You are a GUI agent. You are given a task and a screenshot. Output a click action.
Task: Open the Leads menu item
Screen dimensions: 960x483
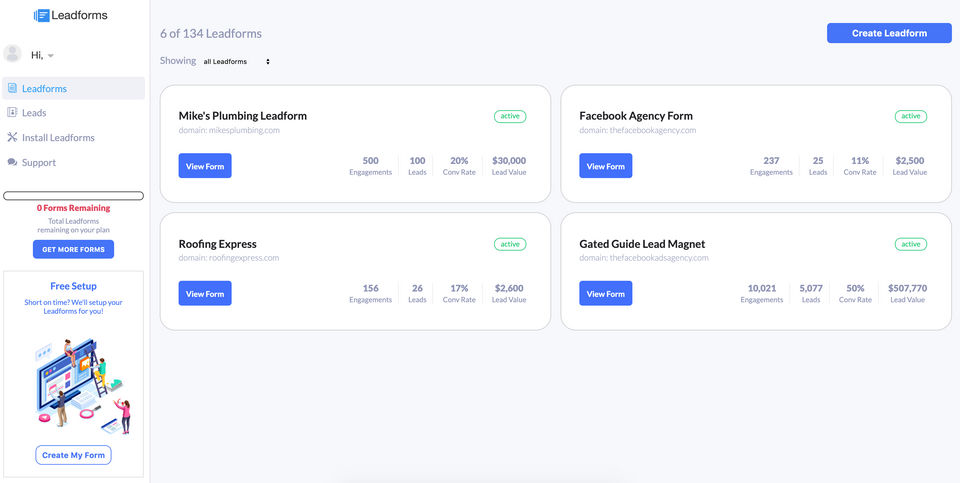(34, 113)
